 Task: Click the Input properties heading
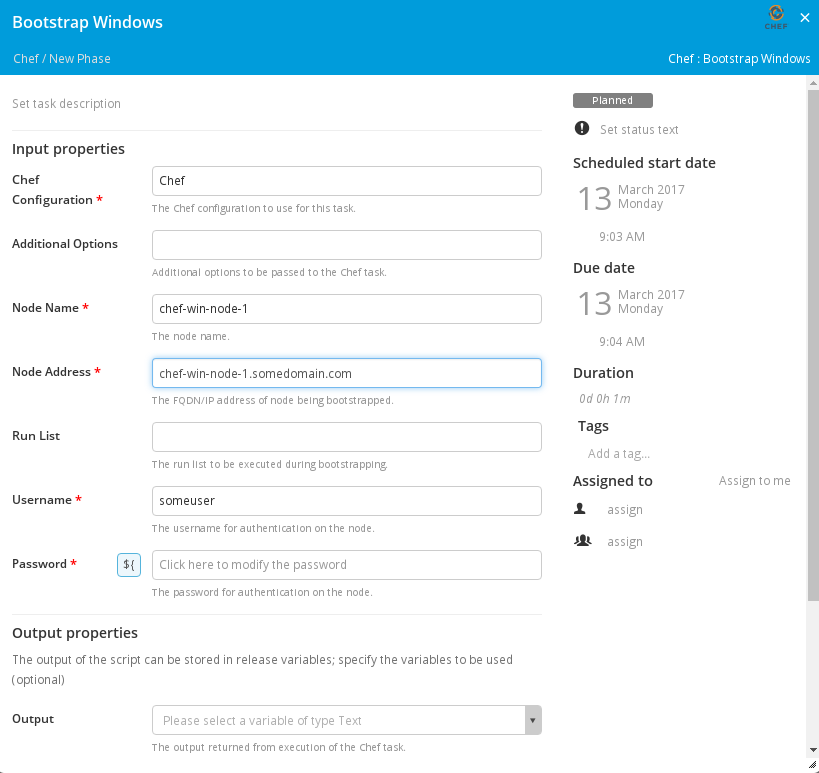(x=68, y=149)
